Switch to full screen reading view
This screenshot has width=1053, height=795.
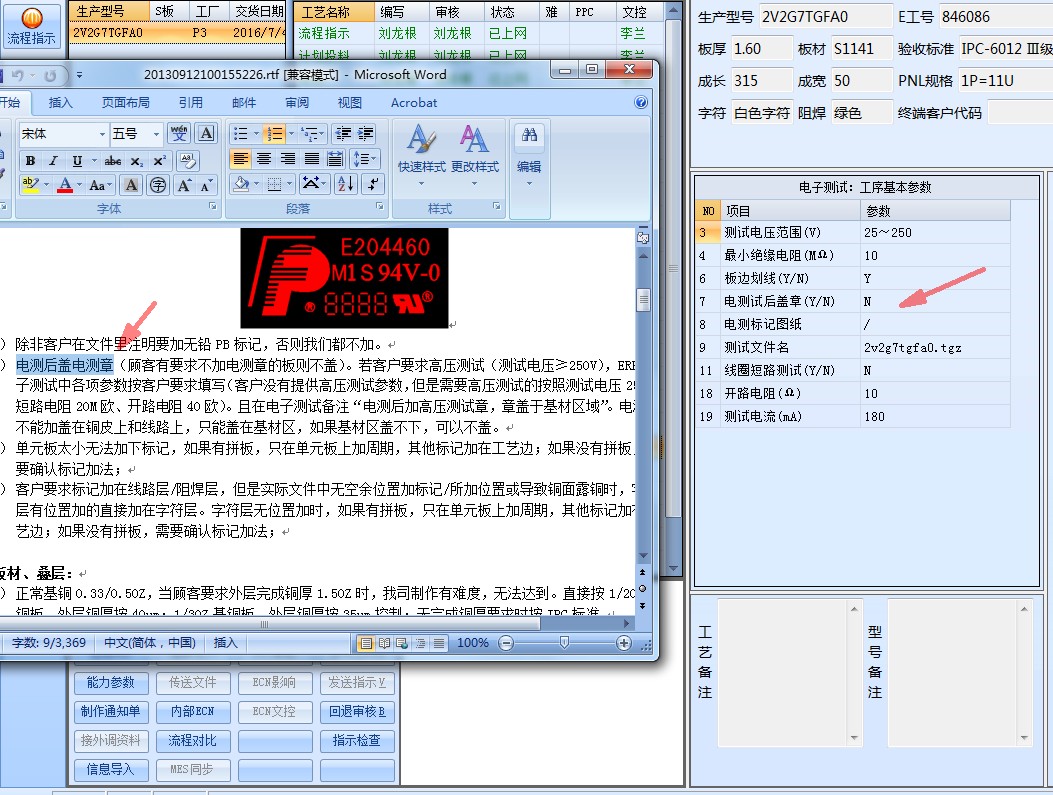384,643
